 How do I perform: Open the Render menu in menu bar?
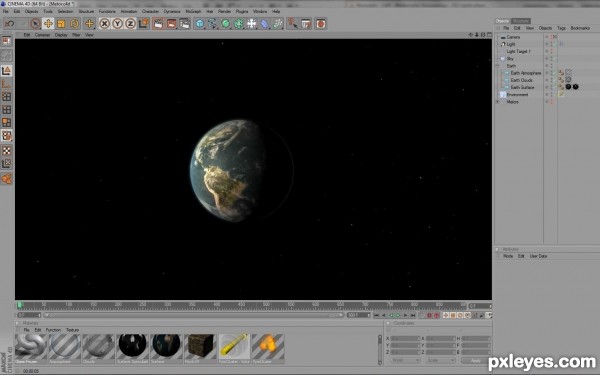225,11
